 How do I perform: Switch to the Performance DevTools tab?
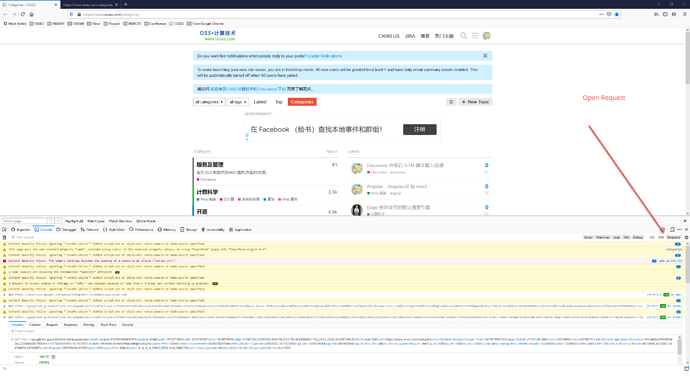click(x=141, y=230)
